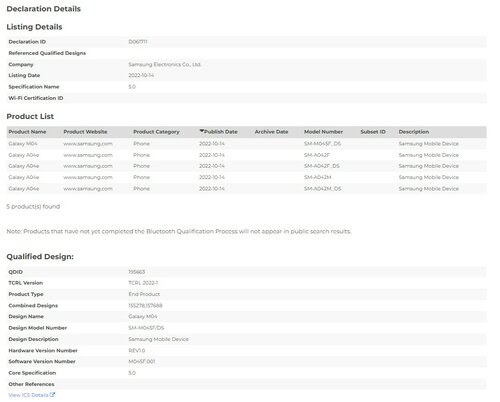Click TCRL Version value TCRL 2022-1

point(143,283)
